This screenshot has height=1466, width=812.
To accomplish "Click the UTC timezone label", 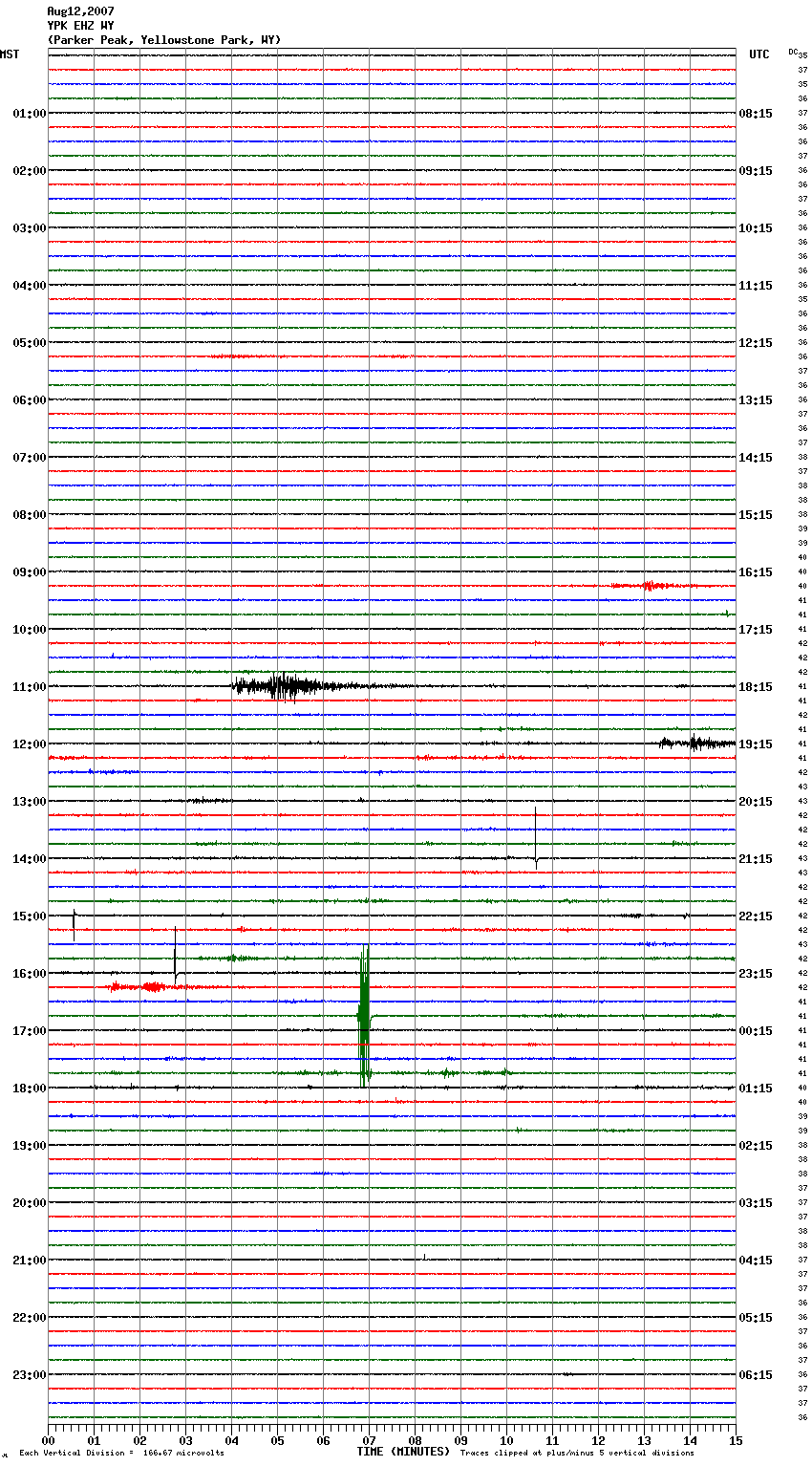I will point(759,54).
